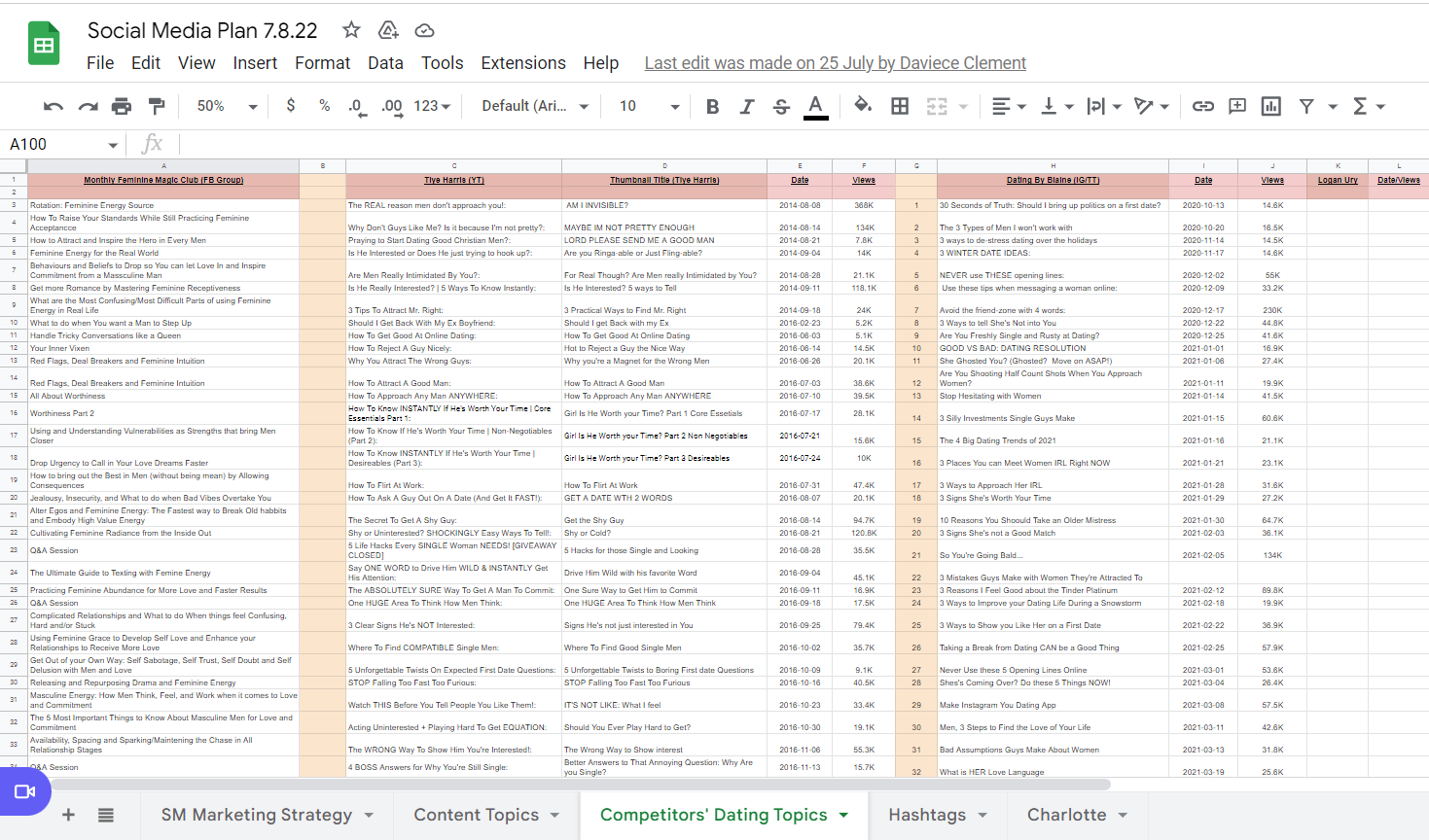Insert chart icon
The image size is (1429, 840).
(x=1271, y=106)
